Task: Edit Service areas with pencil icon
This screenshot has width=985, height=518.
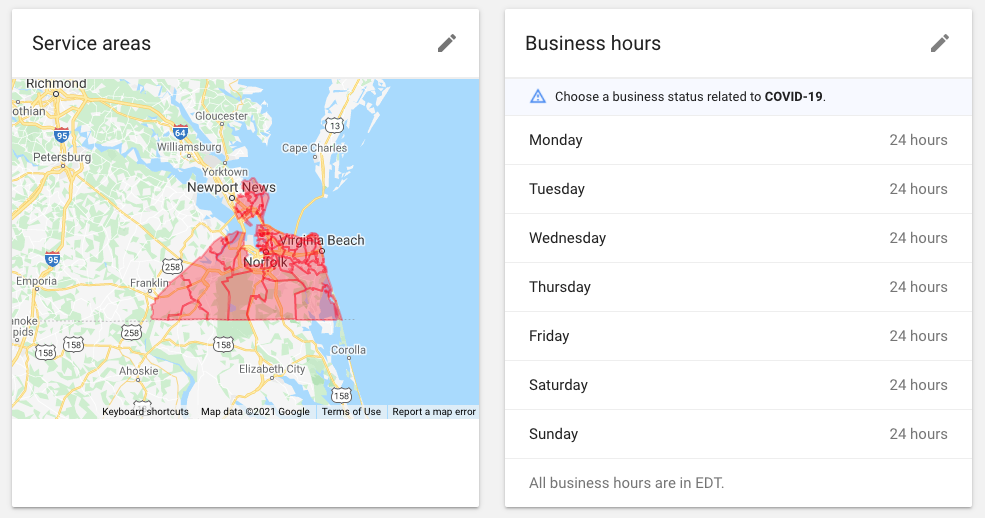Action: tap(447, 43)
